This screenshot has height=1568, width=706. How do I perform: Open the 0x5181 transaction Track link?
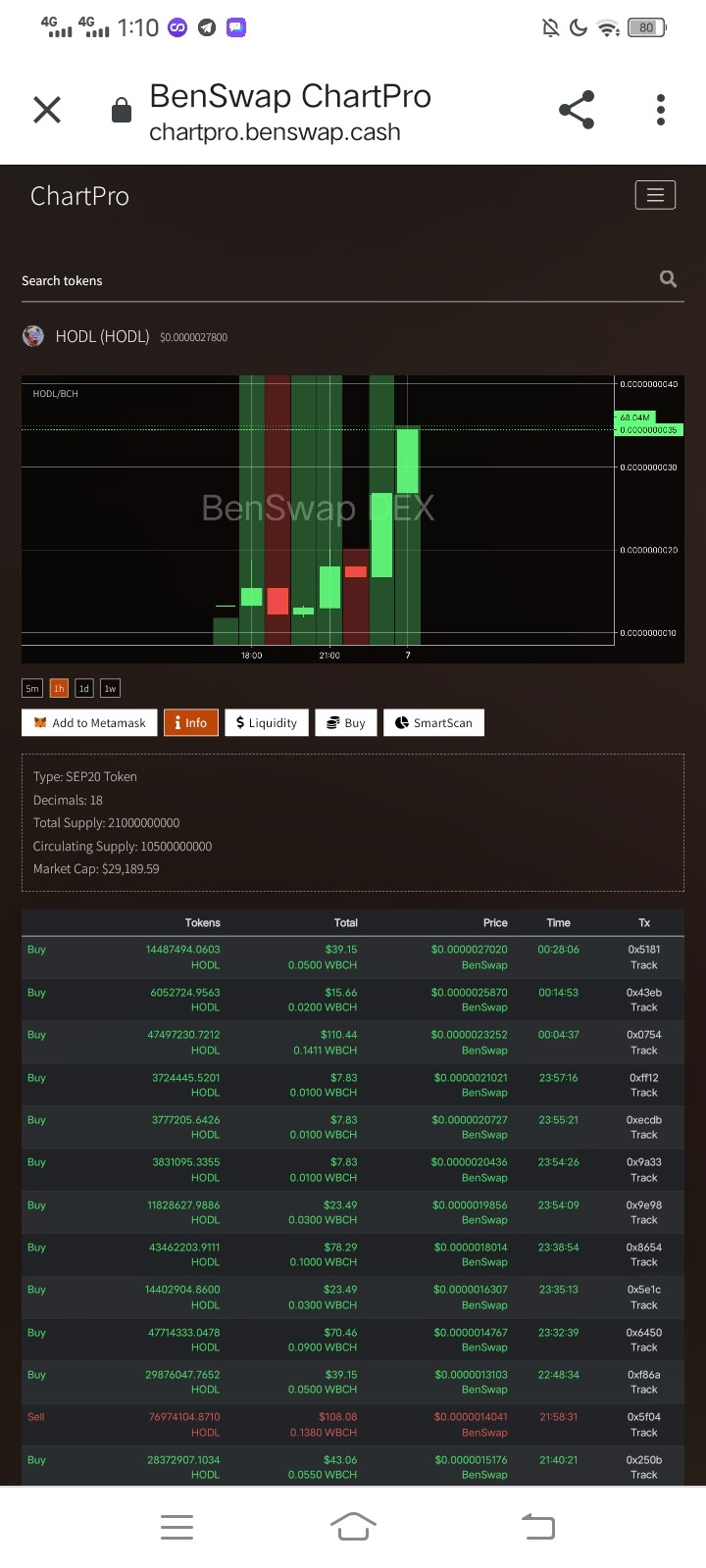click(644, 965)
